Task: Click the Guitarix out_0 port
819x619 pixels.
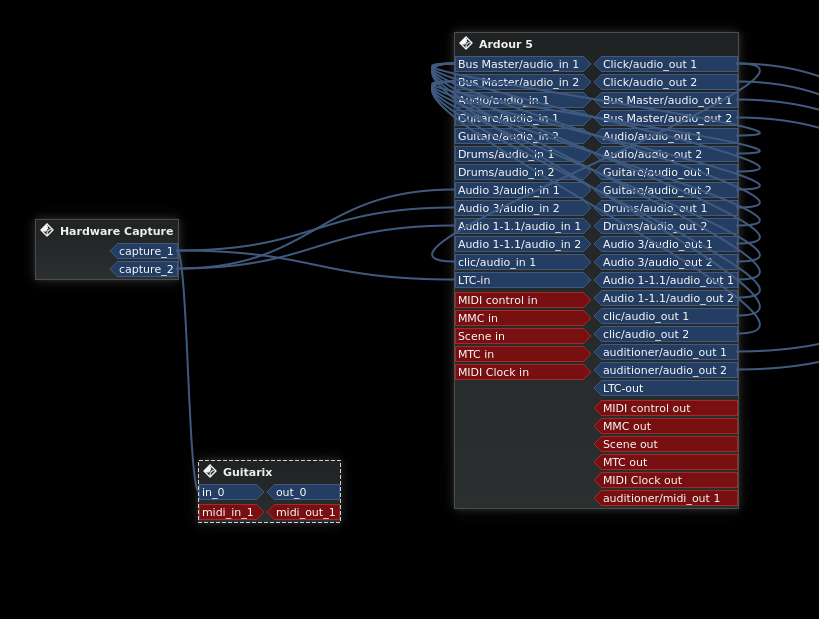Action: (303, 492)
